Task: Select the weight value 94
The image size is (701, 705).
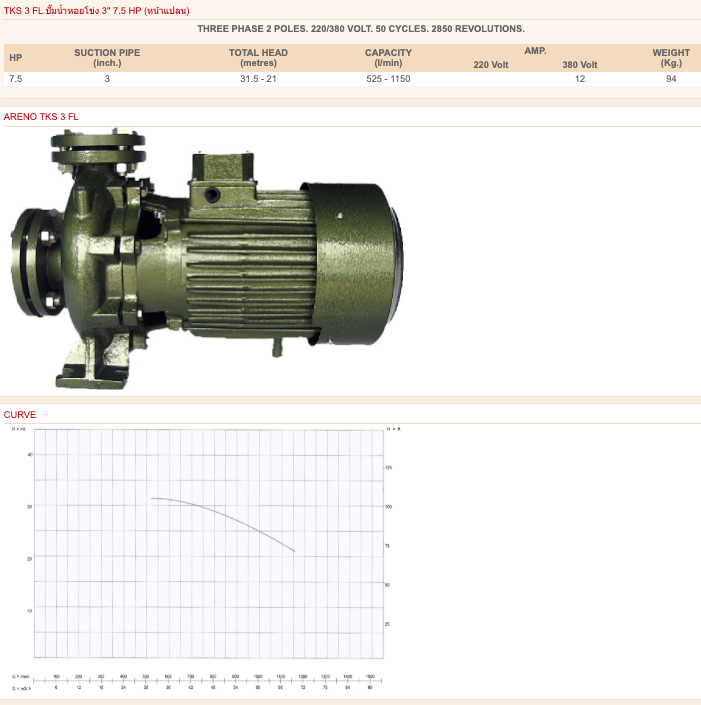Action: pos(671,79)
